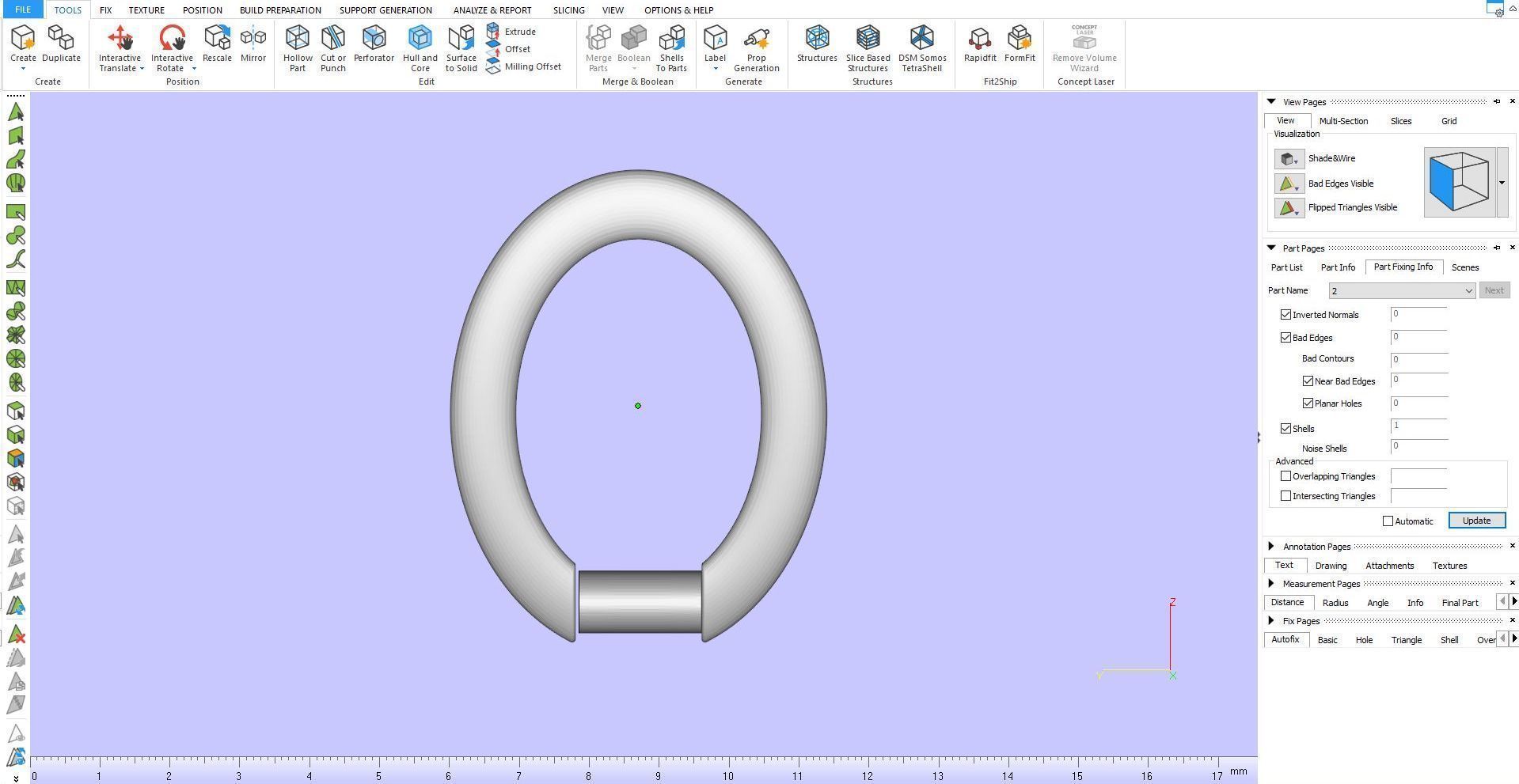Viewport: 1519px width, 784px height.
Task: Open the ANALYZE & REPORT tab
Action: click(x=492, y=10)
